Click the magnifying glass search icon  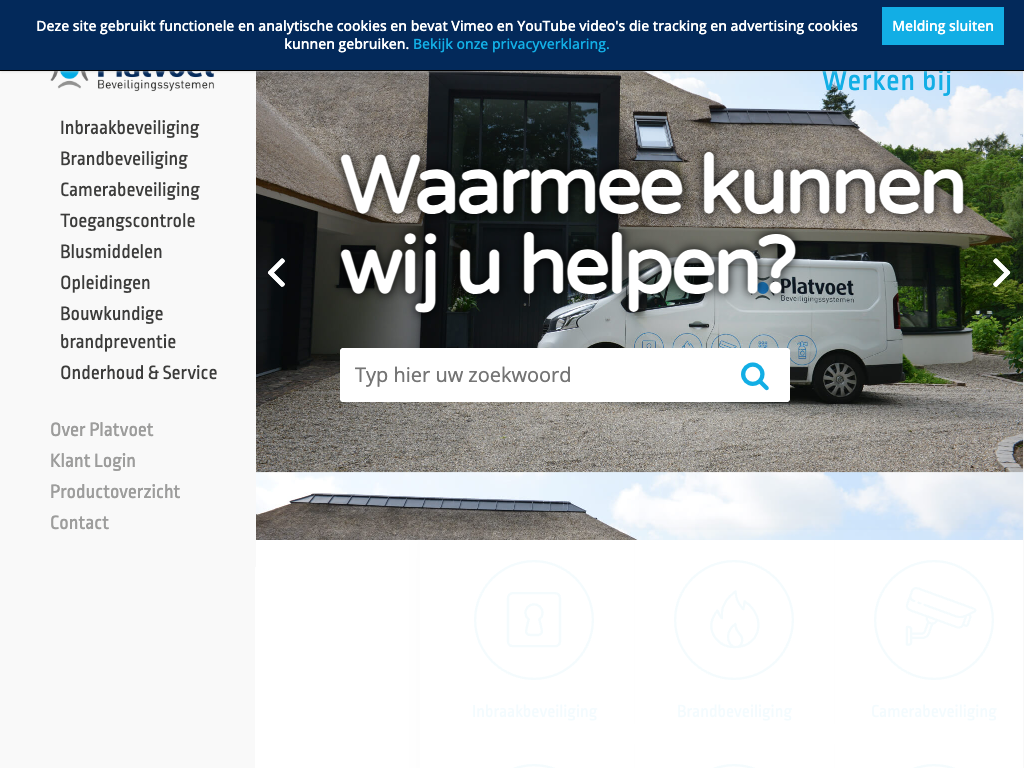point(755,376)
